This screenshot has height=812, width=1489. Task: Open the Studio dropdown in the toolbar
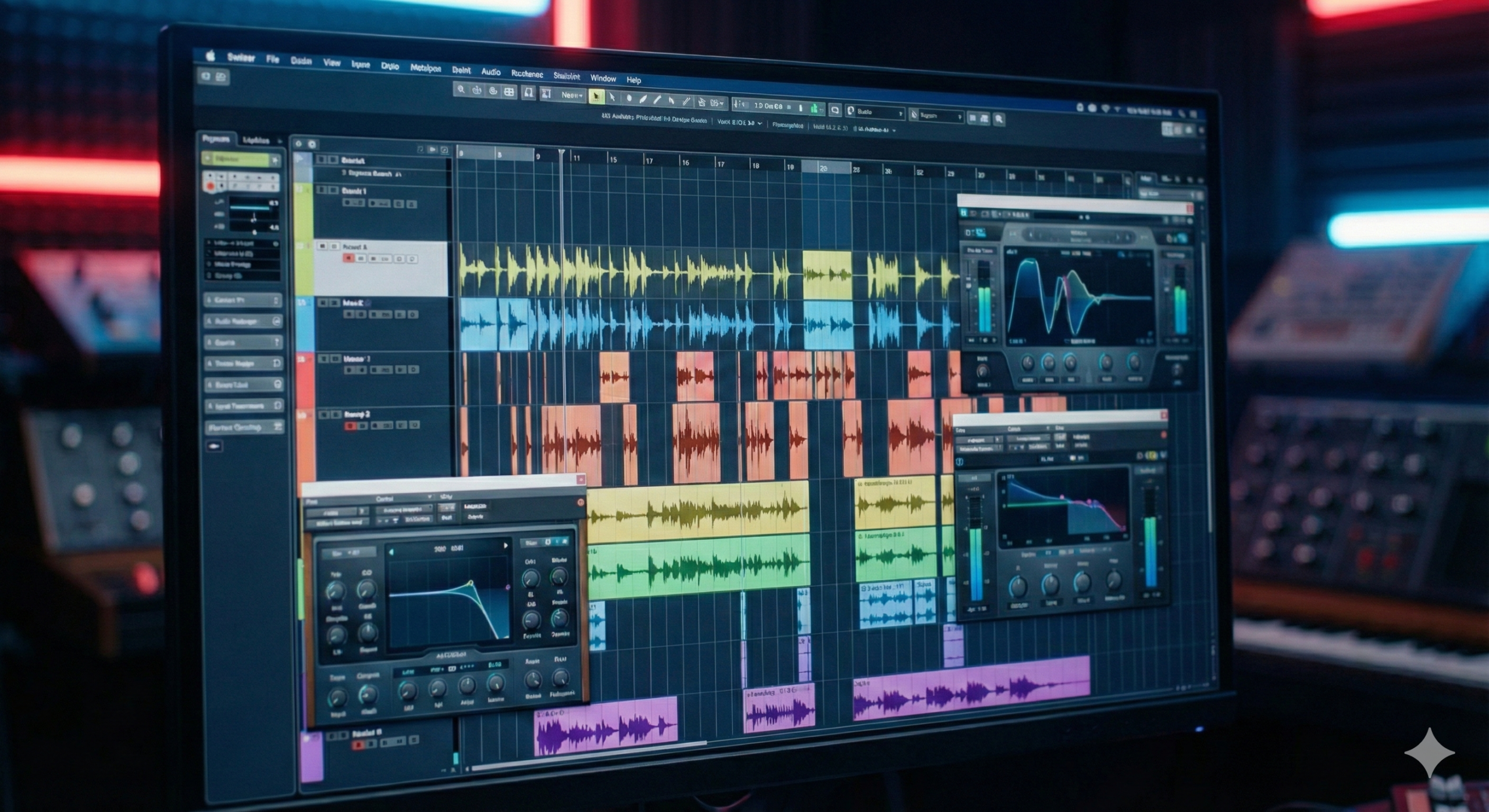coord(875,112)
